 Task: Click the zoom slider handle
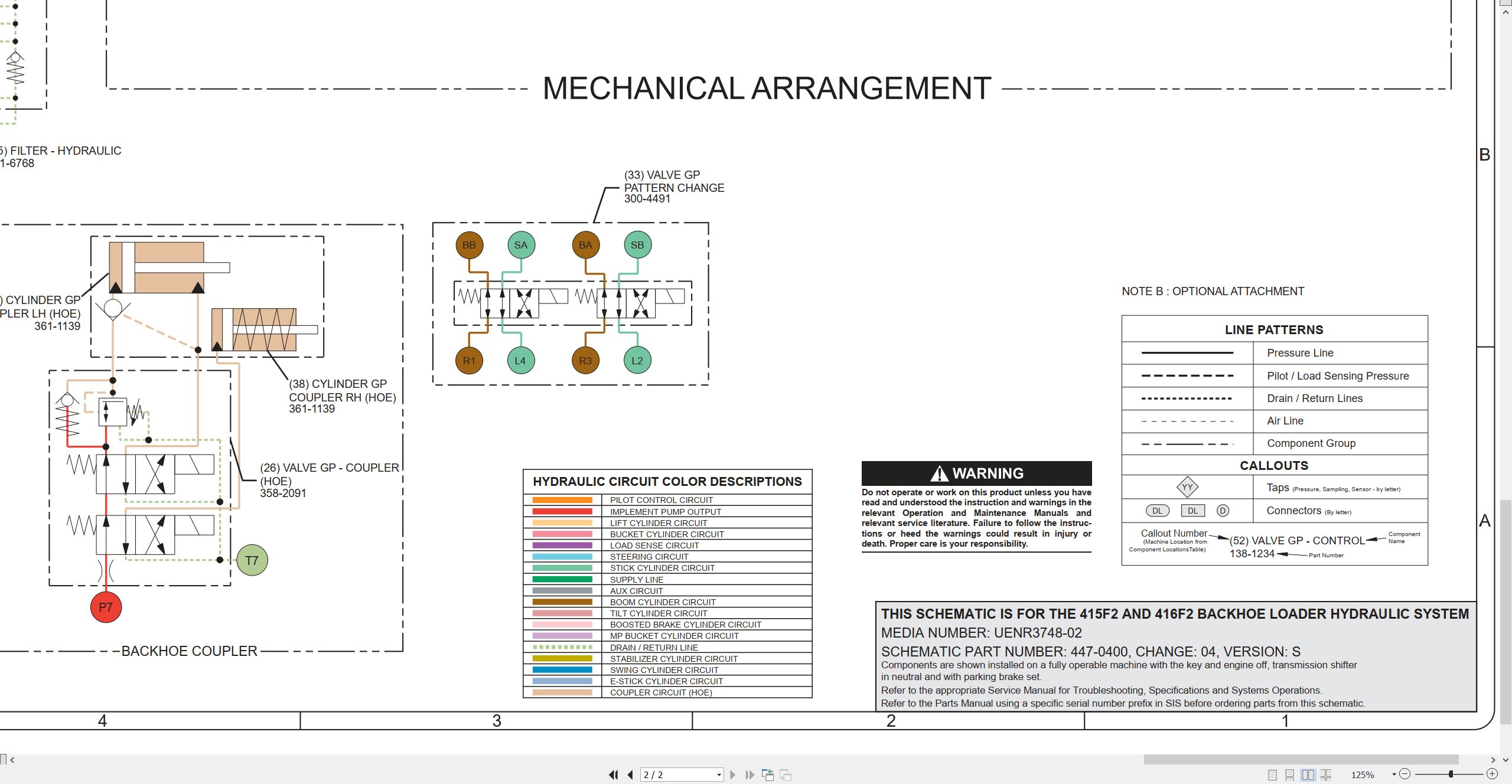point(1451,774)
